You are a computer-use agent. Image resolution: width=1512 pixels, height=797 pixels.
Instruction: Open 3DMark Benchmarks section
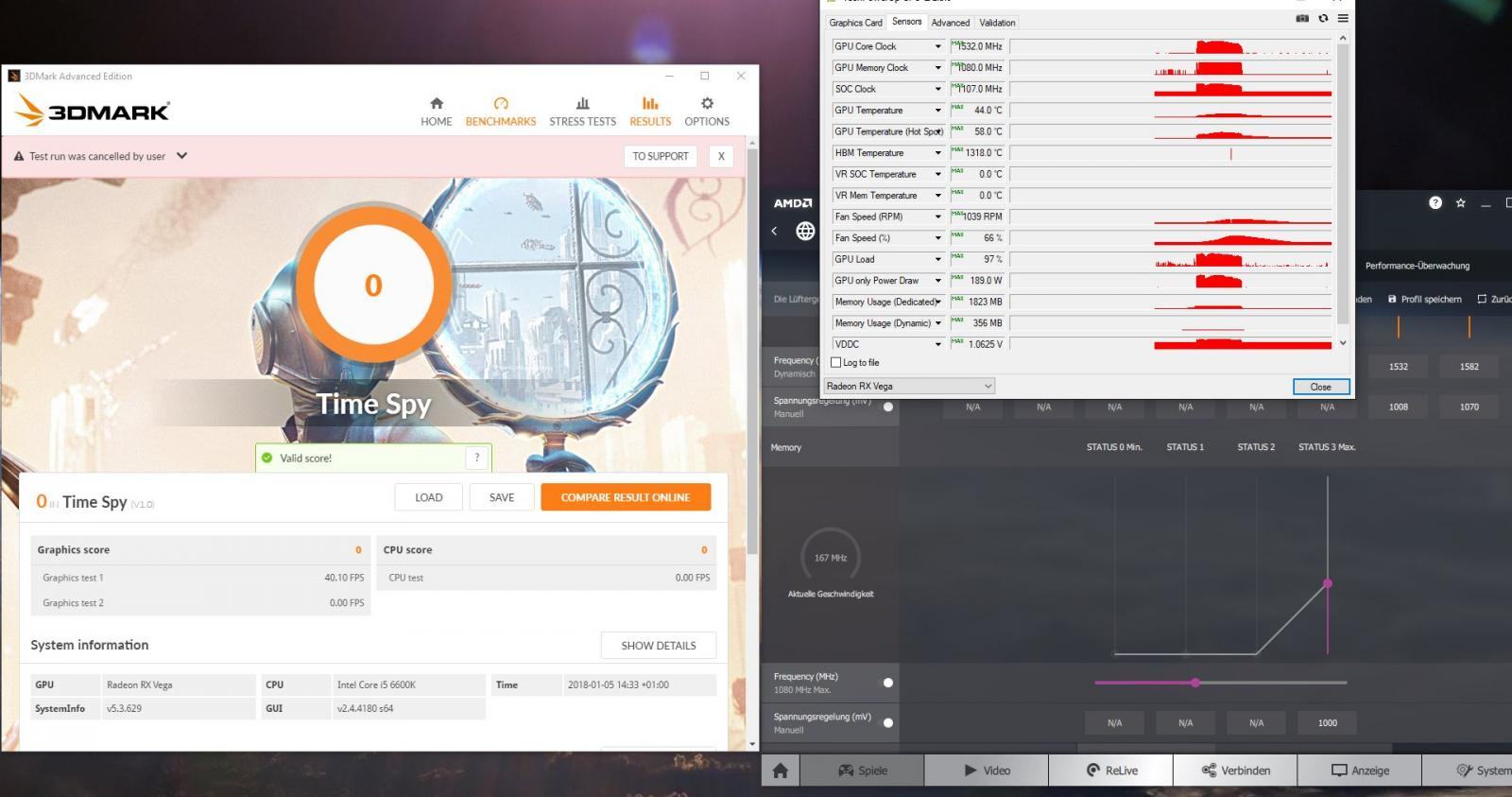[x=500, y=112]
